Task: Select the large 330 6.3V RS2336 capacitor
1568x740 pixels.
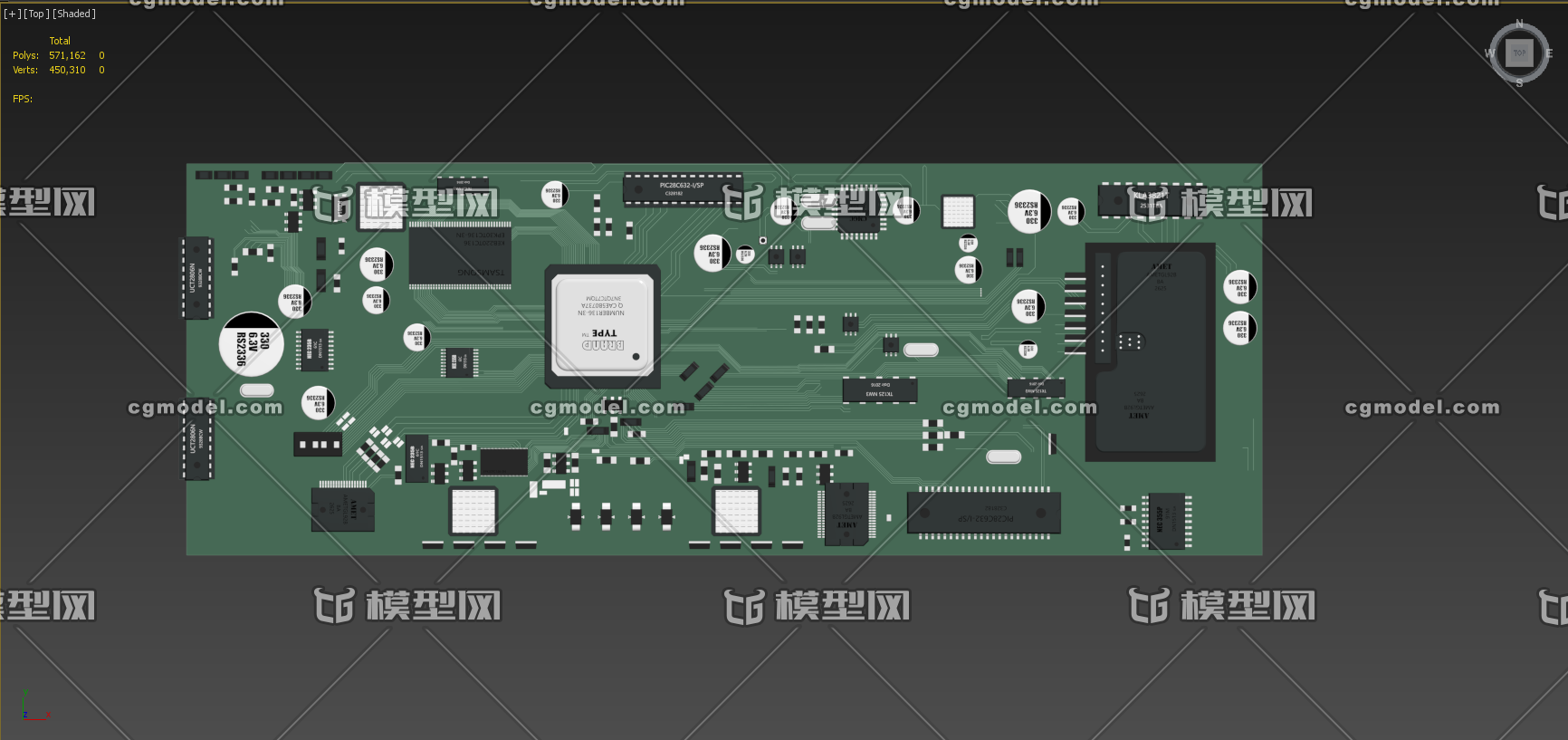Action: pos(251,344)
